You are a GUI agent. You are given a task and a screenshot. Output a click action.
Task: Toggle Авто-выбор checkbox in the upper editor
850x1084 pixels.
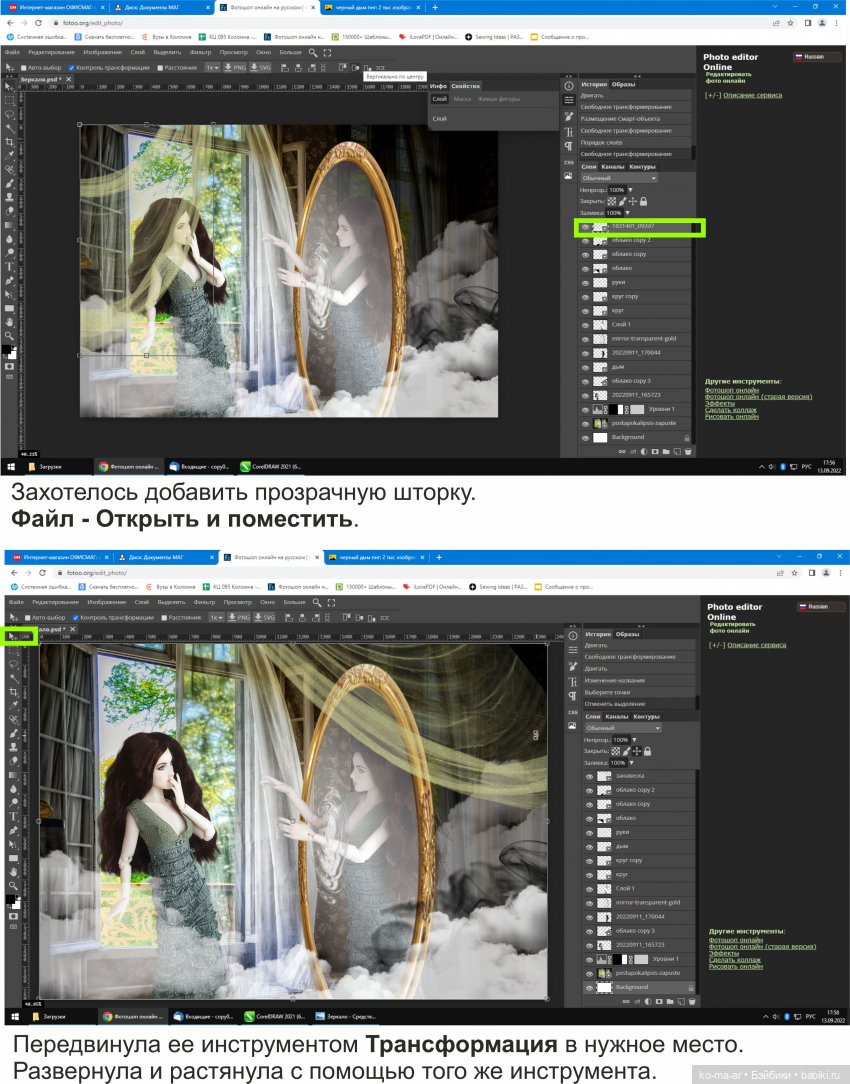coord(26,68)
